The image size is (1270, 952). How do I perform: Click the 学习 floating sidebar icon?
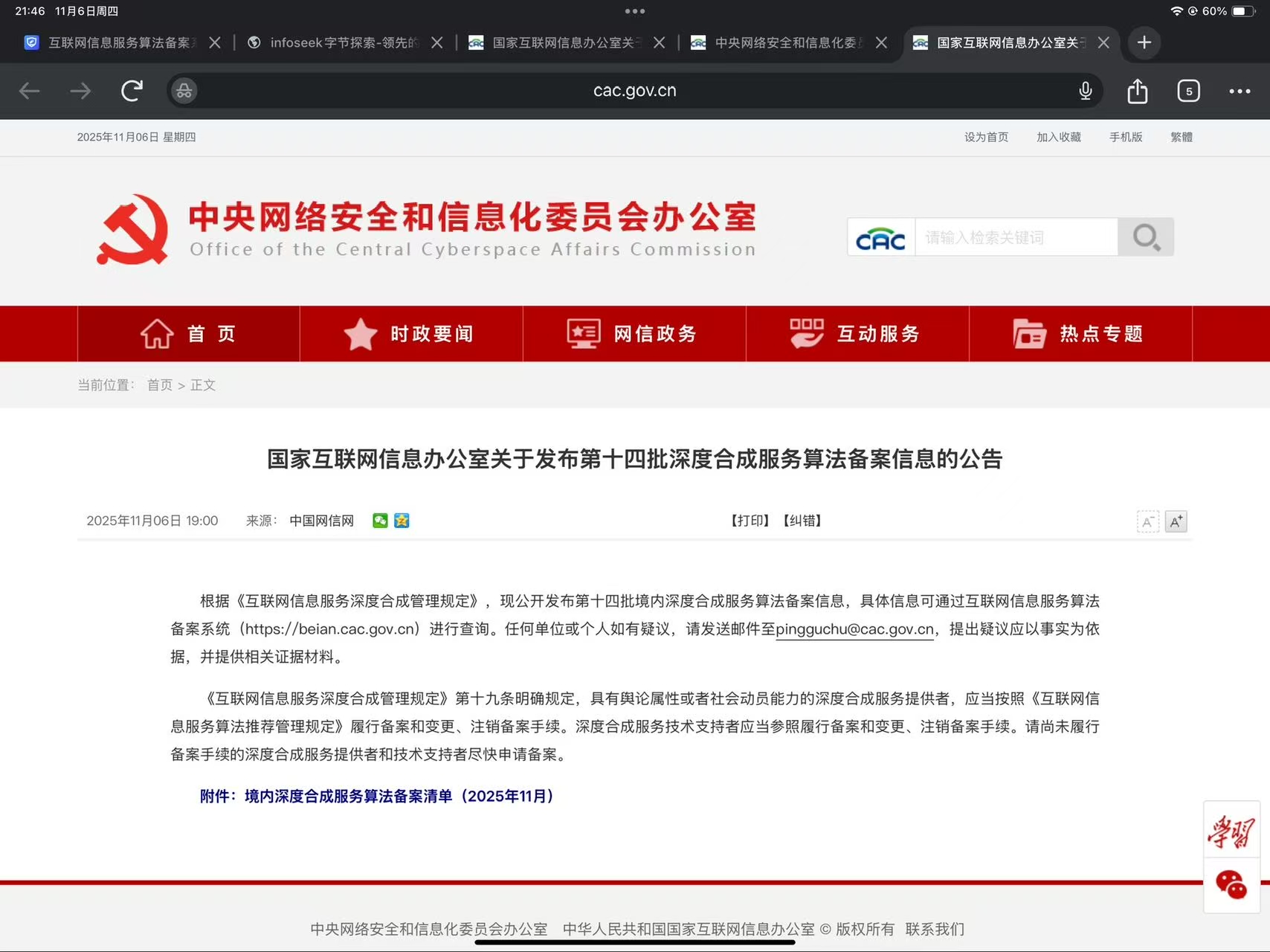coord(1231,832)
